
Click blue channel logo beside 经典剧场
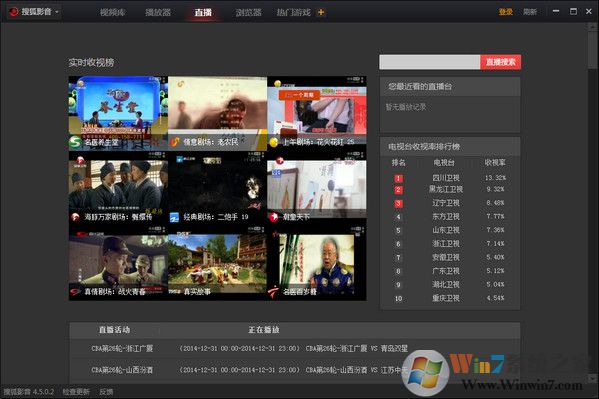tap(175, 217)
